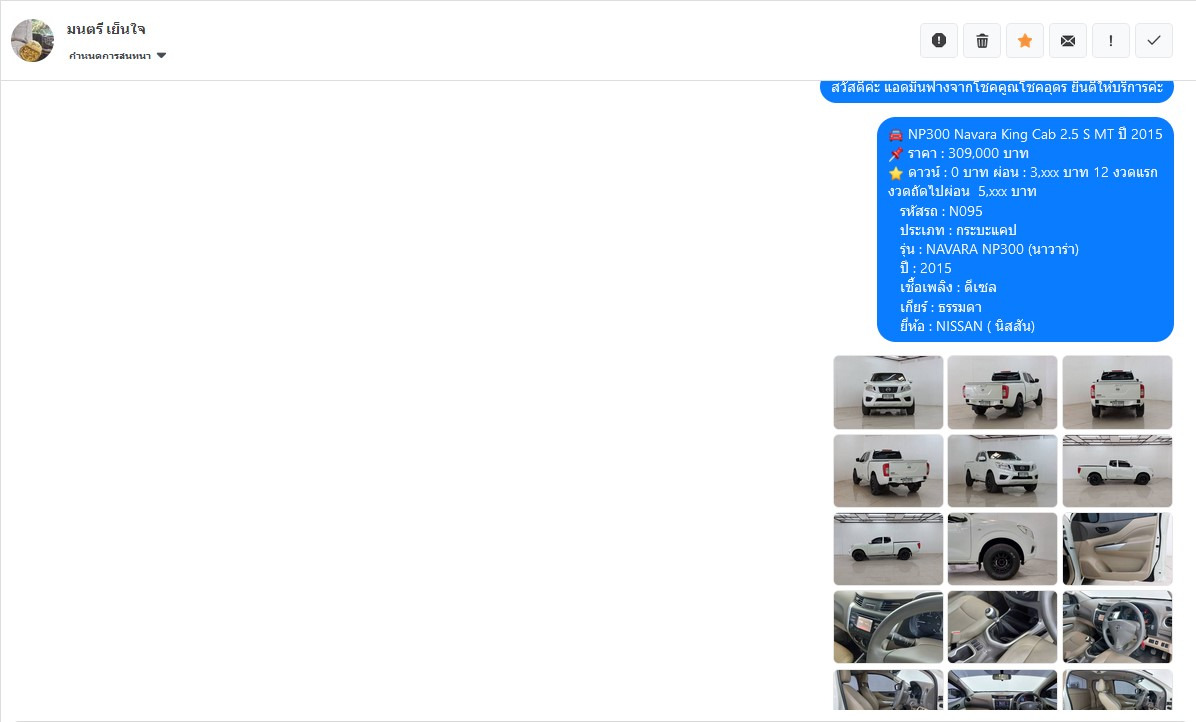This screenshot has width=1196, height=722.
Task: Open the rear-view tailgate truck photo
Action: [1117, 392]
